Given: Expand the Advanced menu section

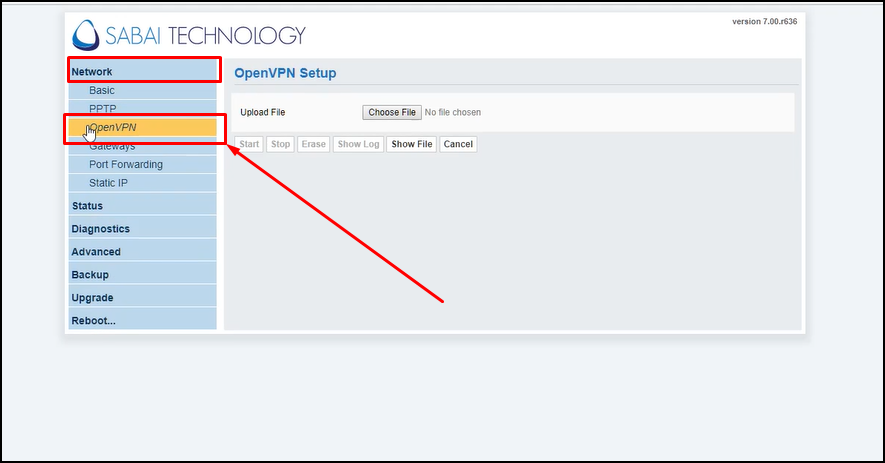Looking at the screenshot, I should click(96, 252).
